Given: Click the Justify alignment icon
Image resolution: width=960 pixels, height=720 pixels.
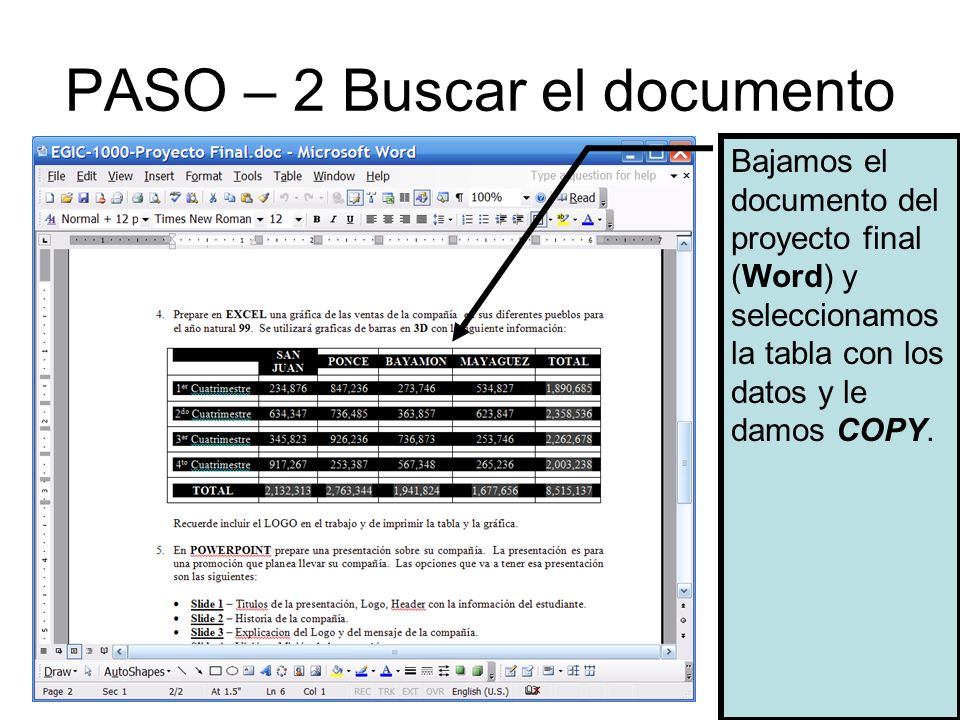Looking at the screenshot, I should pyautogui.click(x=421, y=219).
